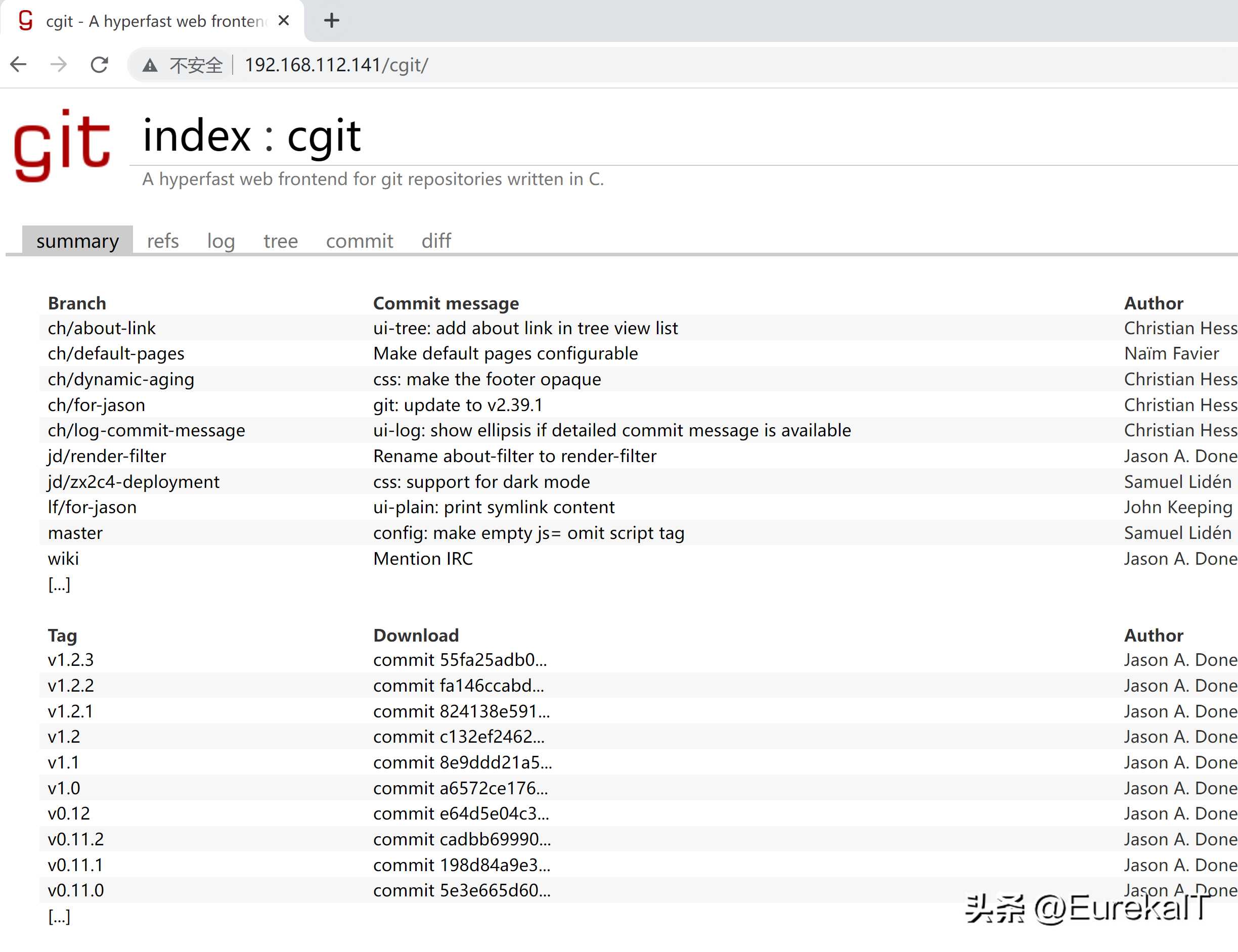Open branch ch/log-commit-message
Image resolution: width=1238 pixels, height=952 pixels.
click(146, 430)
